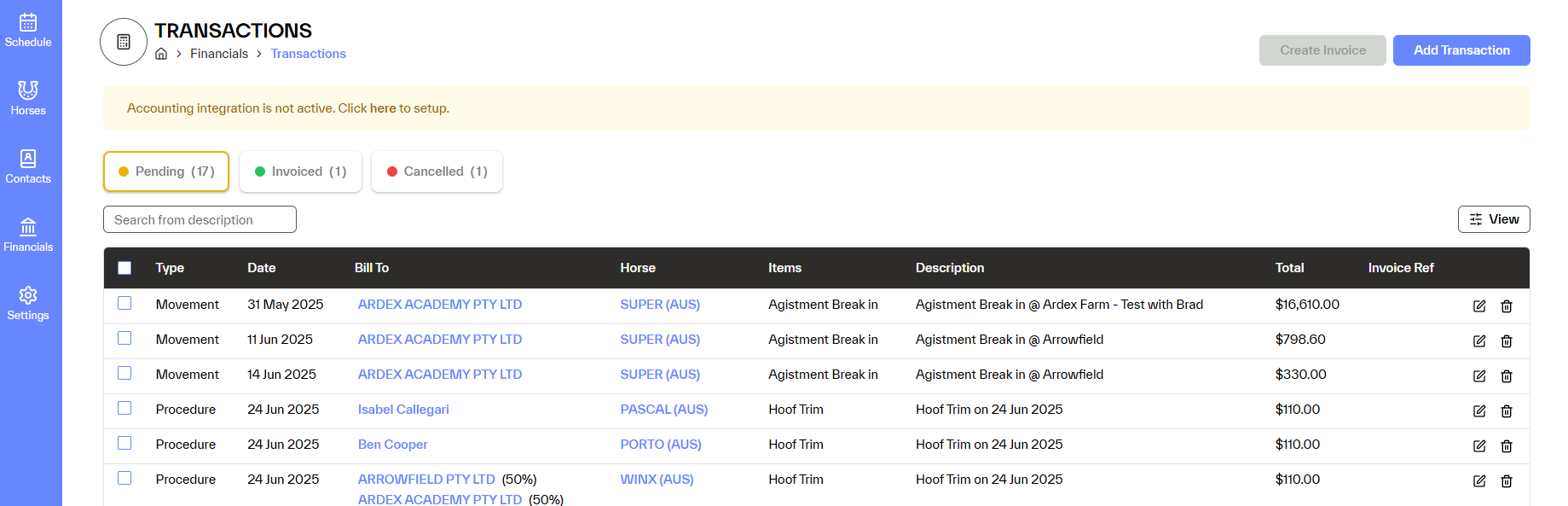Delete the Ben Cooper Hoof Trim row

click(1507, 446)
